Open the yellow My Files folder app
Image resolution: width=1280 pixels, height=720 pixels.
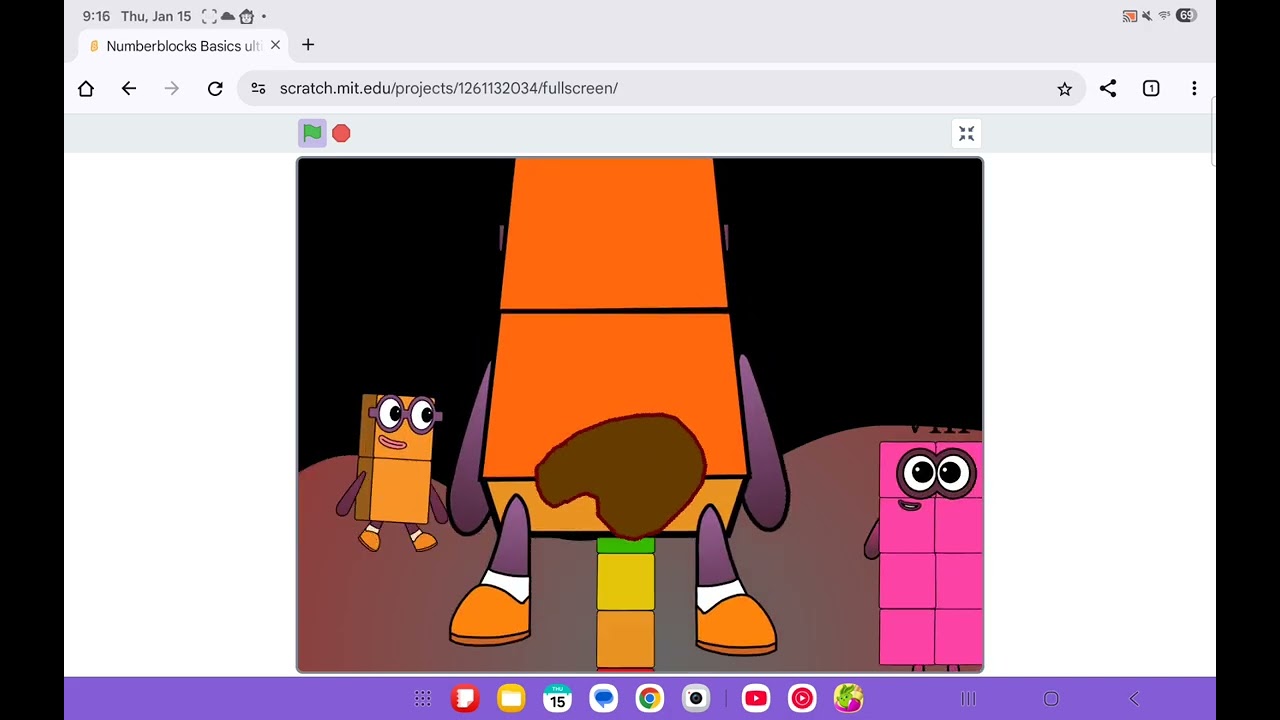511,699
